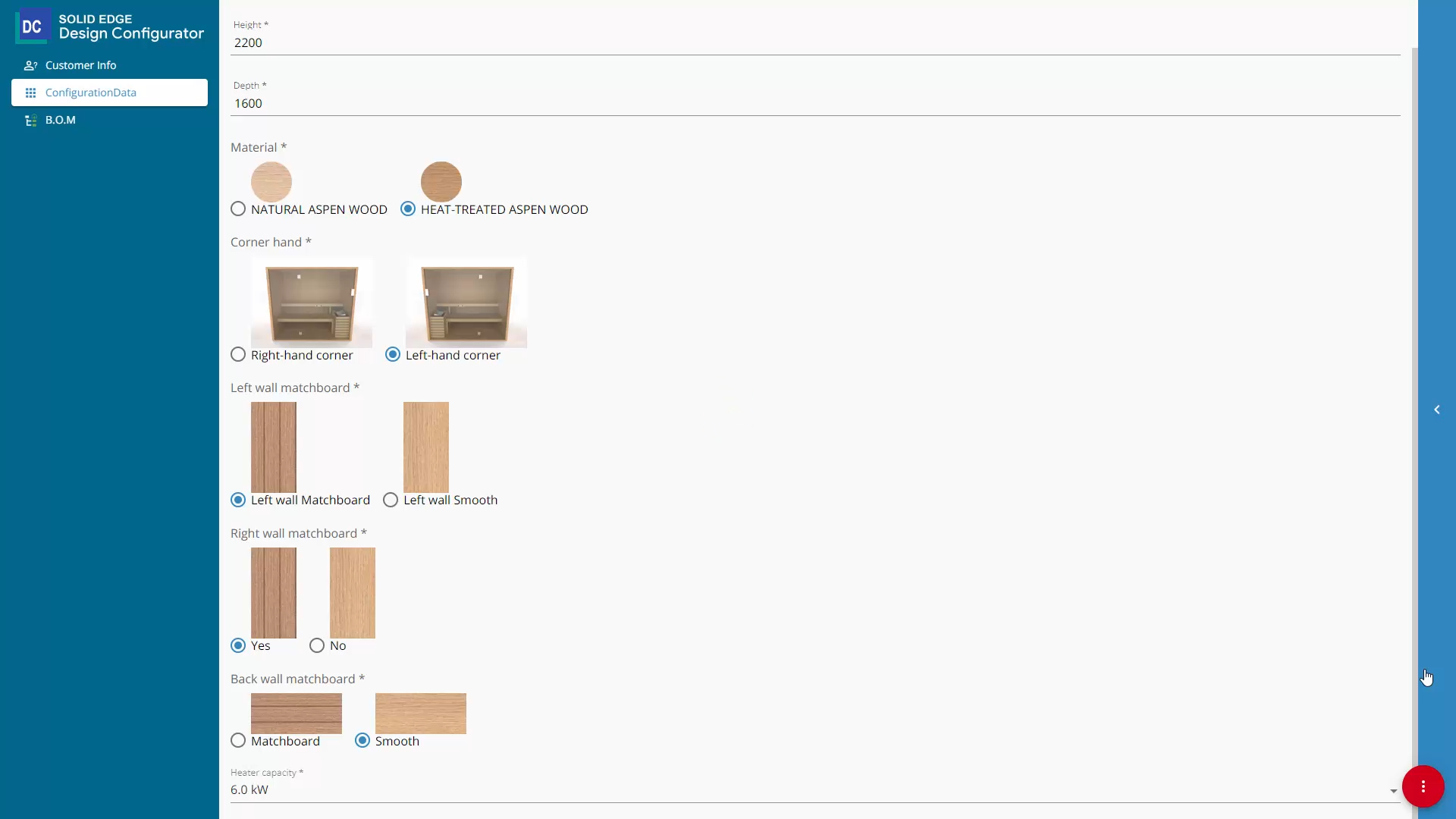The width and height of the screenshot is (1456, 819).
Task: Click the Customer Info person icon
Action: tap(30, 65)
